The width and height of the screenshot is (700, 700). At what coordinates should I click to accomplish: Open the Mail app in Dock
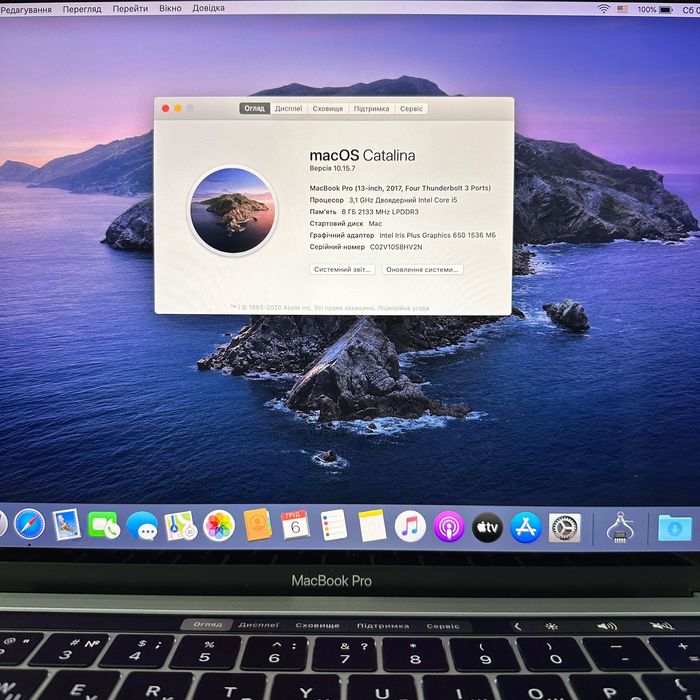67,525
